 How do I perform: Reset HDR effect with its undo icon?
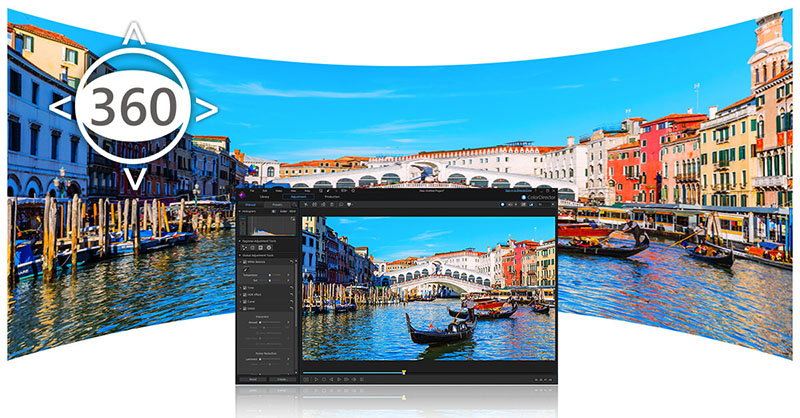click(x=291, y=294)
